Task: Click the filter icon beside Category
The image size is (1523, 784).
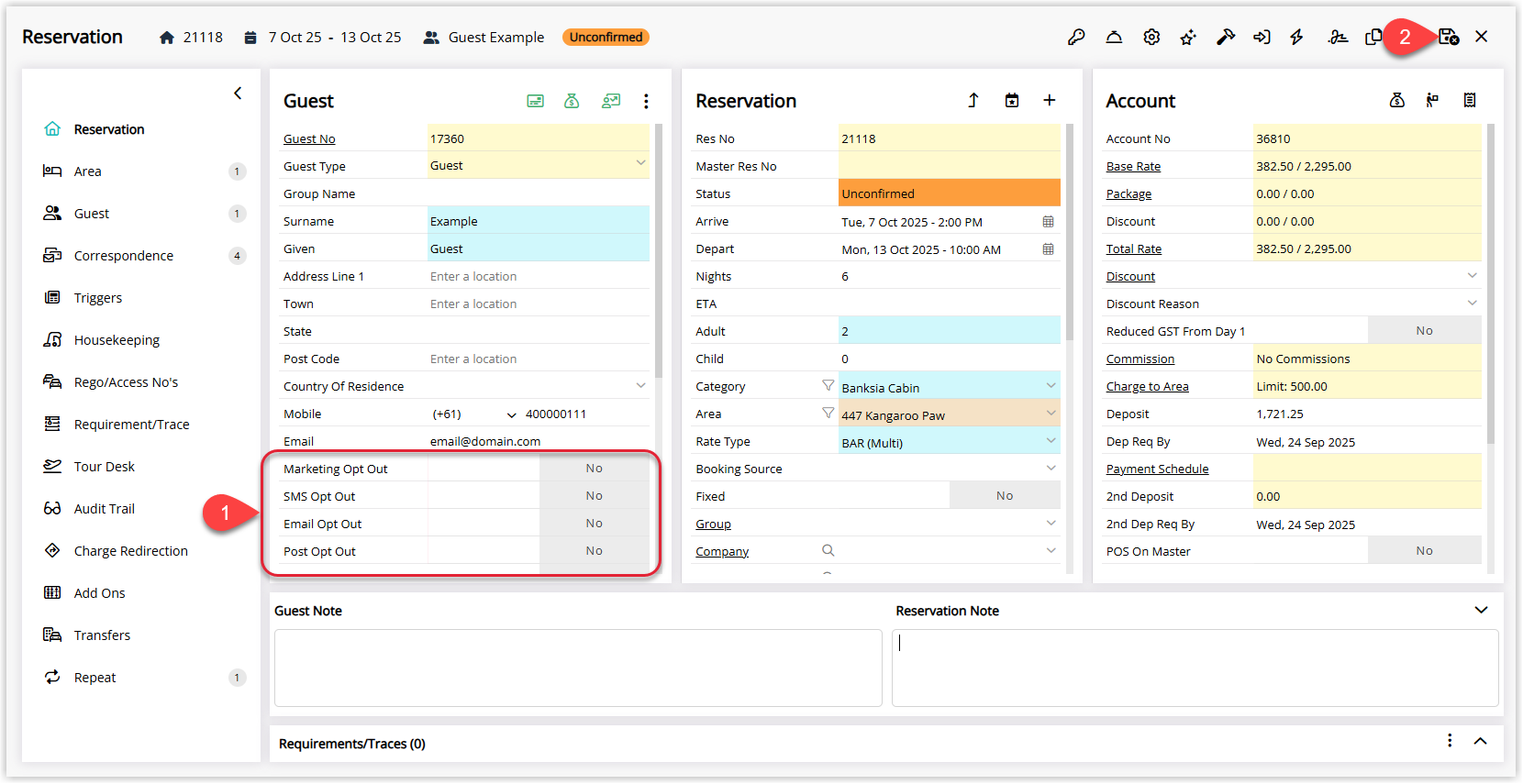Action: [828, 386]
